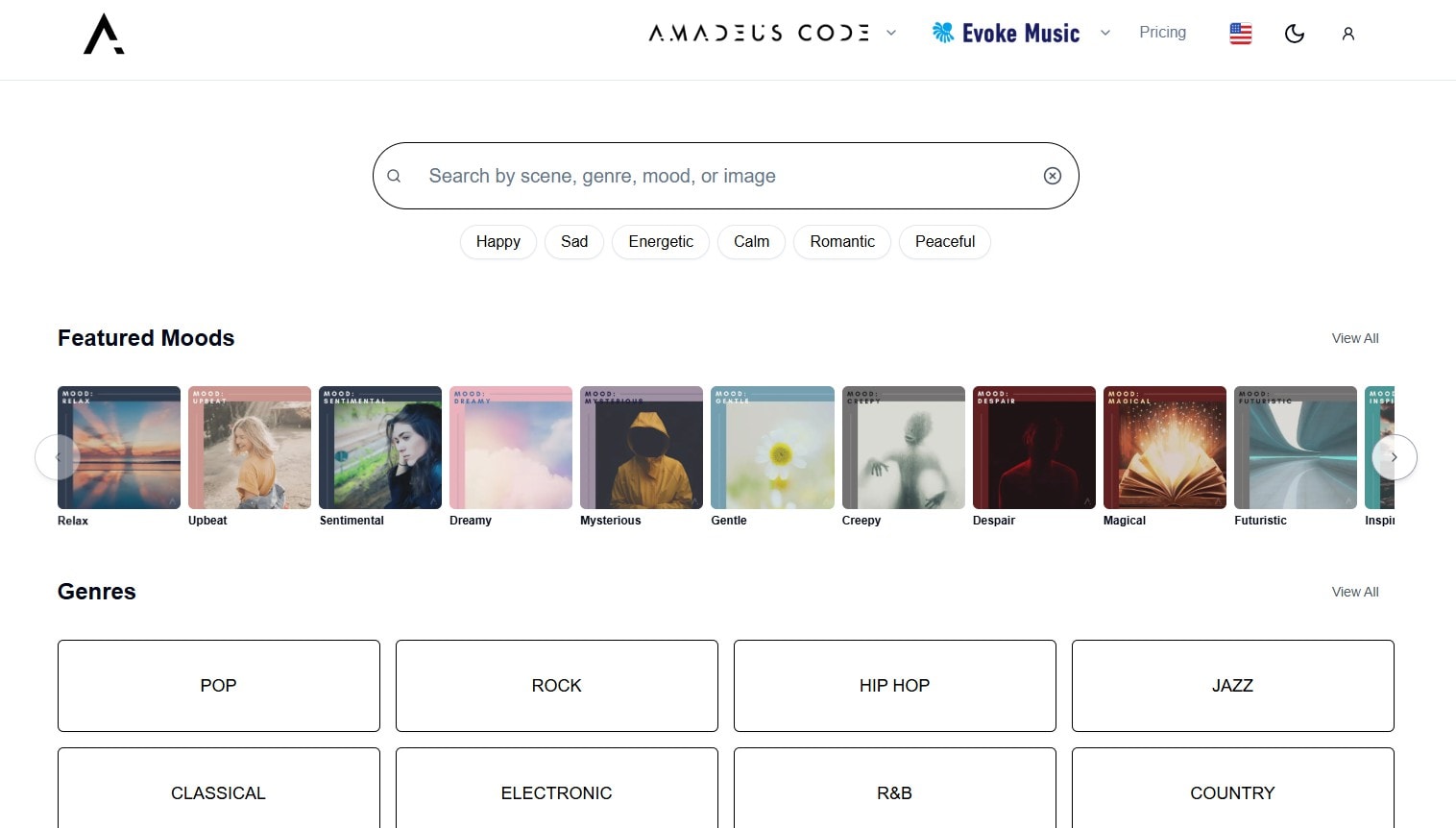Click the Evoke Music fireworks logo icon
The width and height of the screenshot is (1456, 828).
[943, 32]
